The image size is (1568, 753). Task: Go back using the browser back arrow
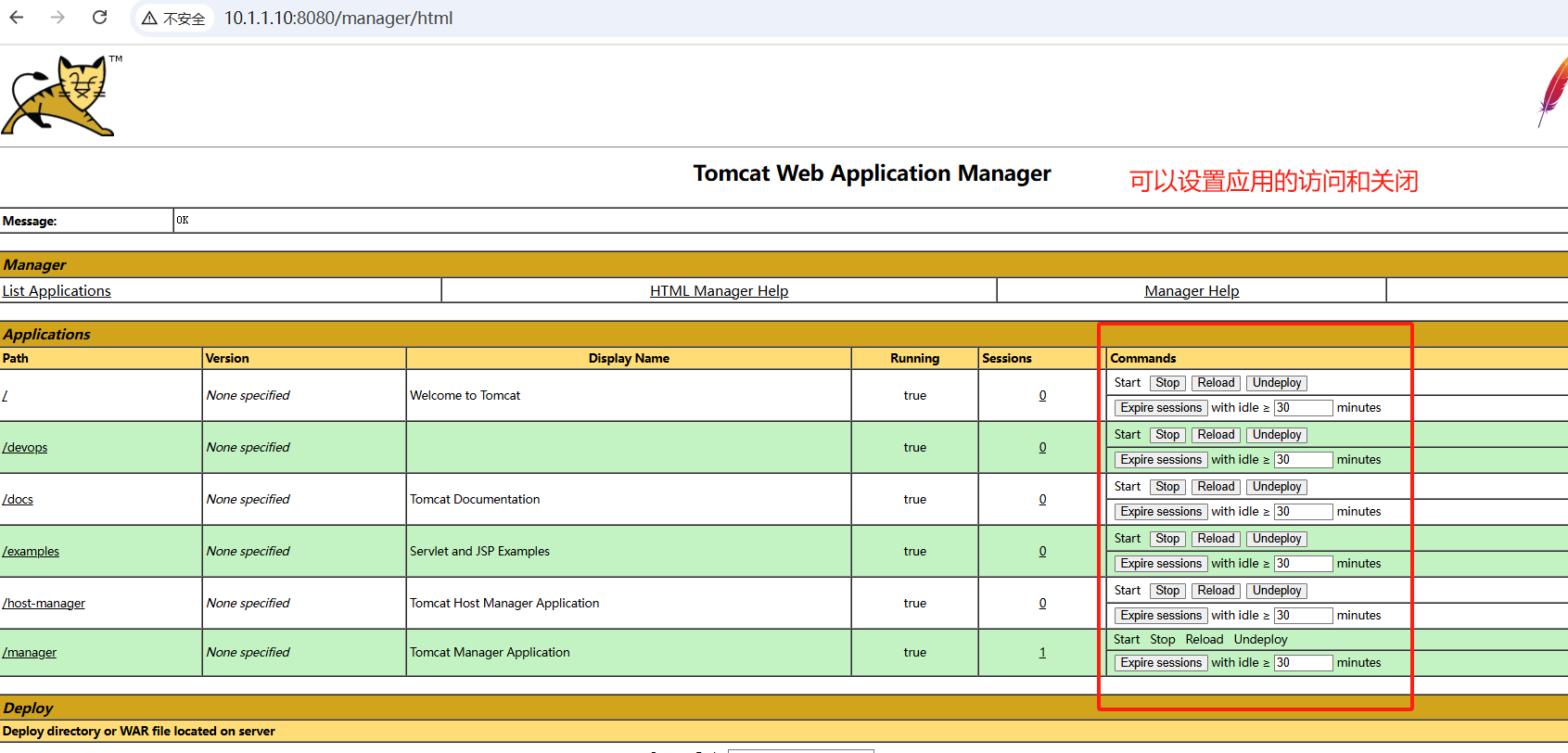(17, 18)
